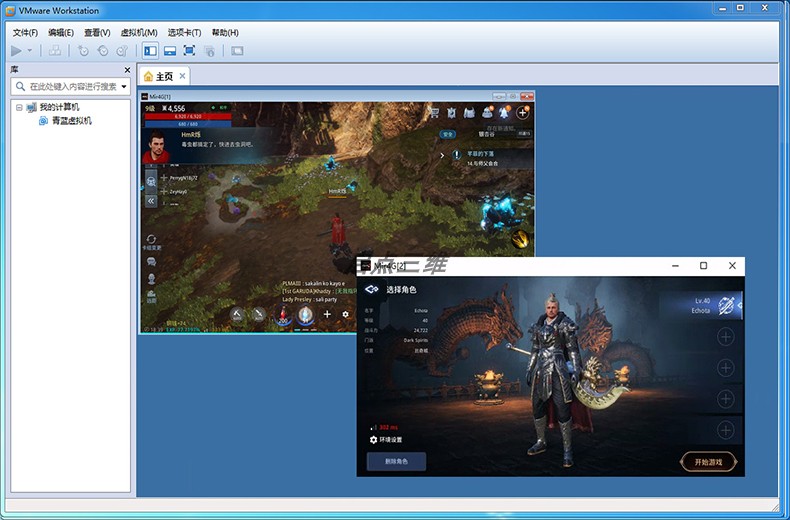Expand the quest tracker chevron in Mir4G[1]
Viewport: 790px width, 520px height.
pos(442,156)
